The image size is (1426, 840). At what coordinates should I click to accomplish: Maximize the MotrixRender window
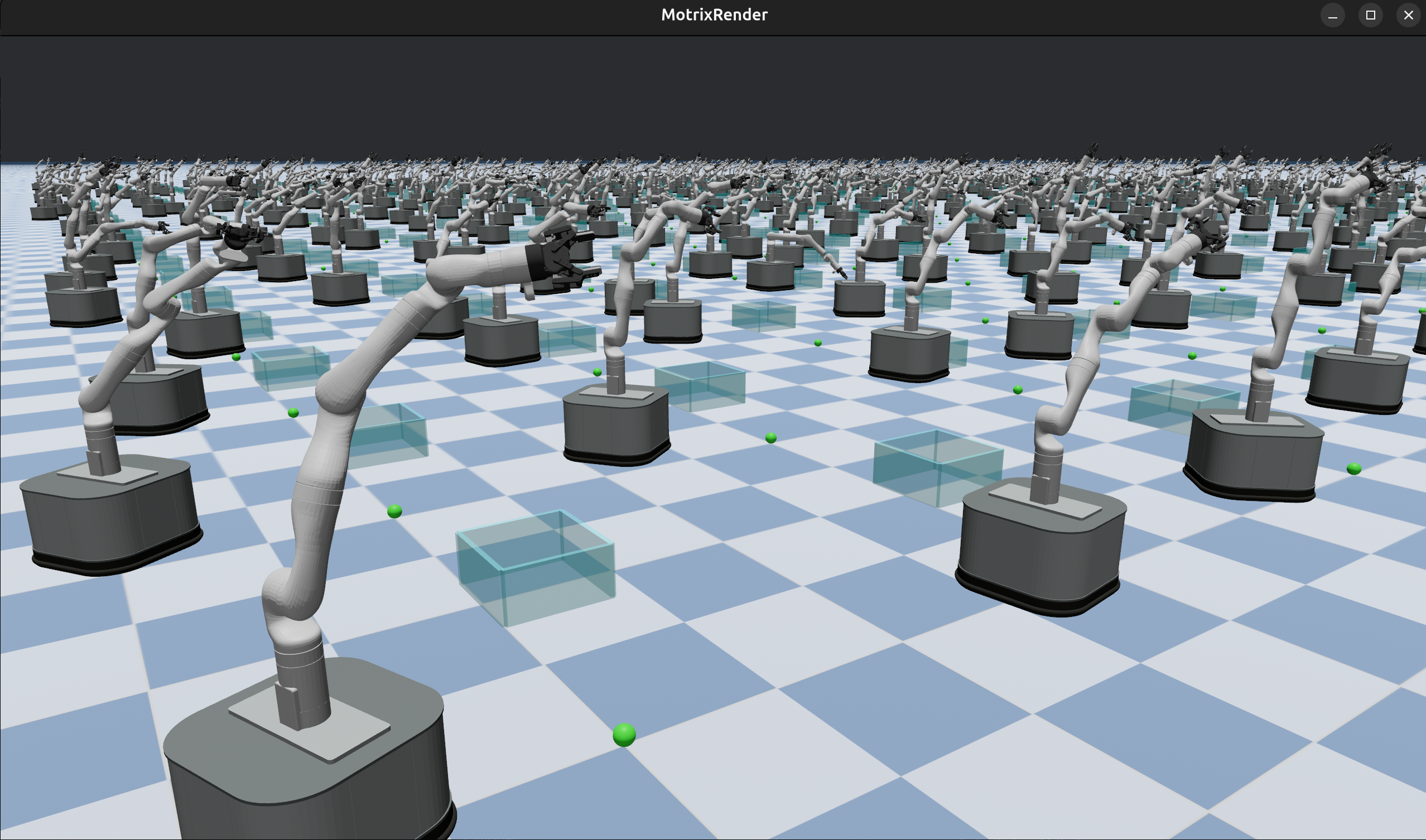[1370, 15]
